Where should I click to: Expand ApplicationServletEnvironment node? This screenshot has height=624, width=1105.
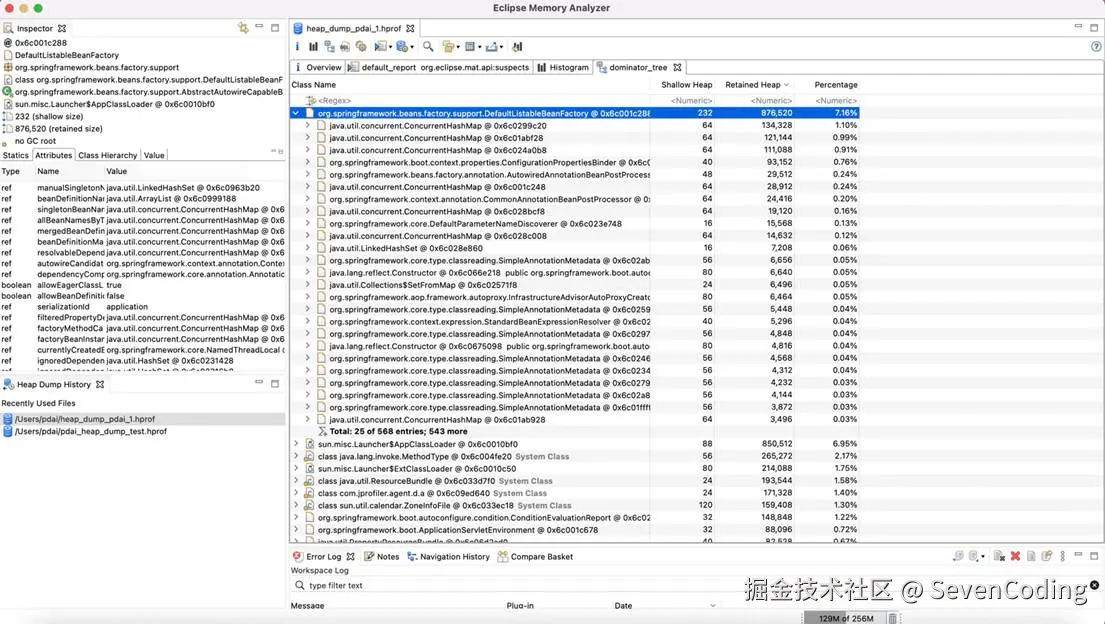point(296,530)
